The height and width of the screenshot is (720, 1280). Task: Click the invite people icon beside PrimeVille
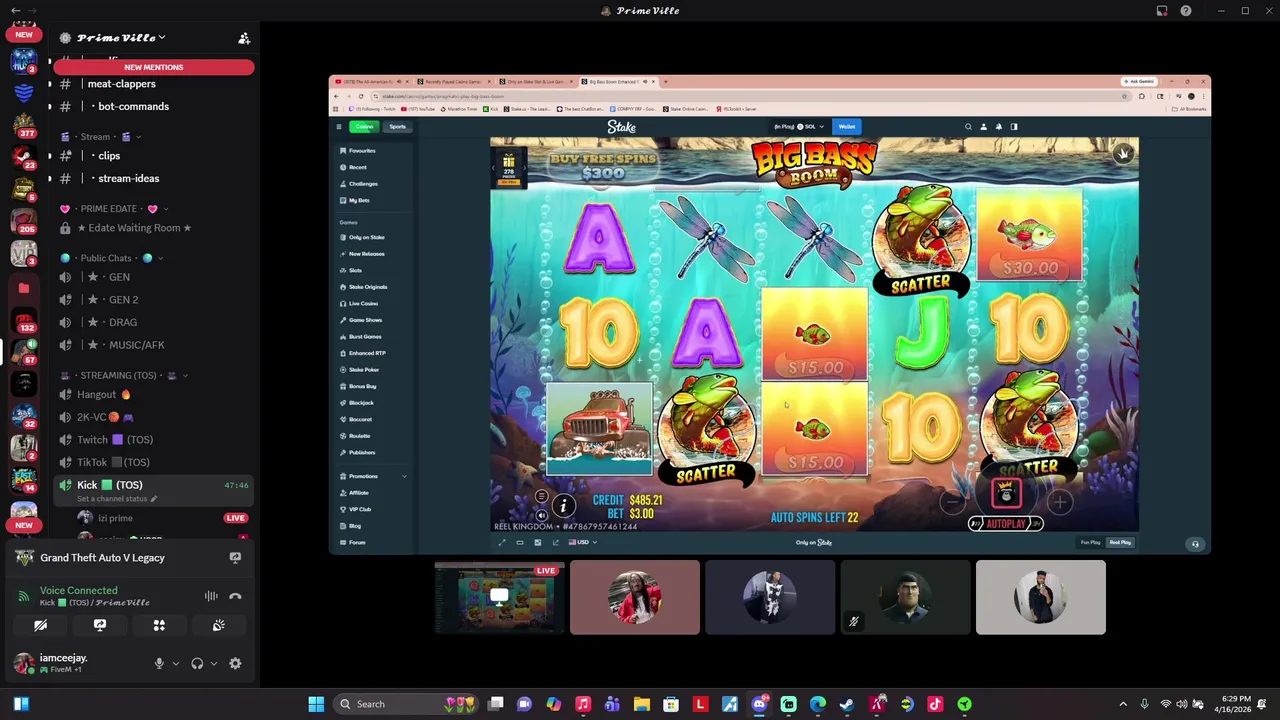coord(243,38)
